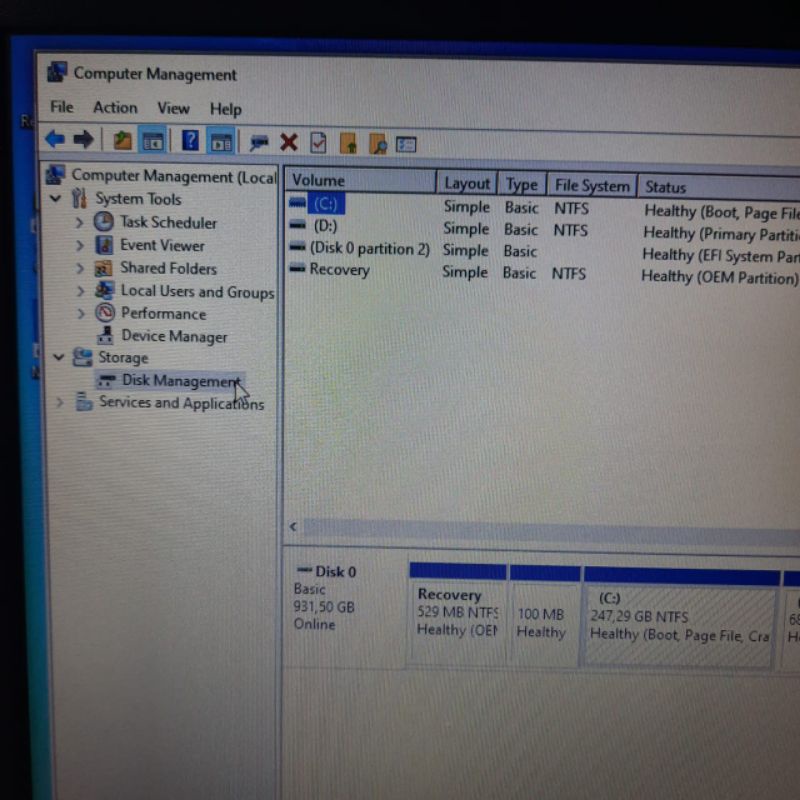800x800 pixels.
Task: Click the blue Help question mark icon
Action: (x=190, y=141)
